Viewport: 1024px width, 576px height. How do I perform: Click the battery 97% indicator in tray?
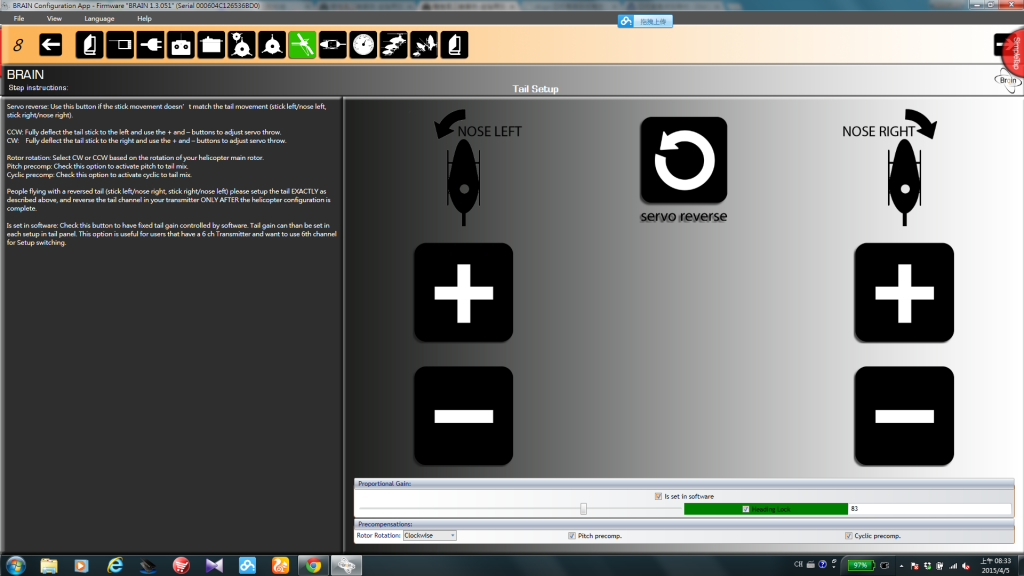click(x=862, y=565)
